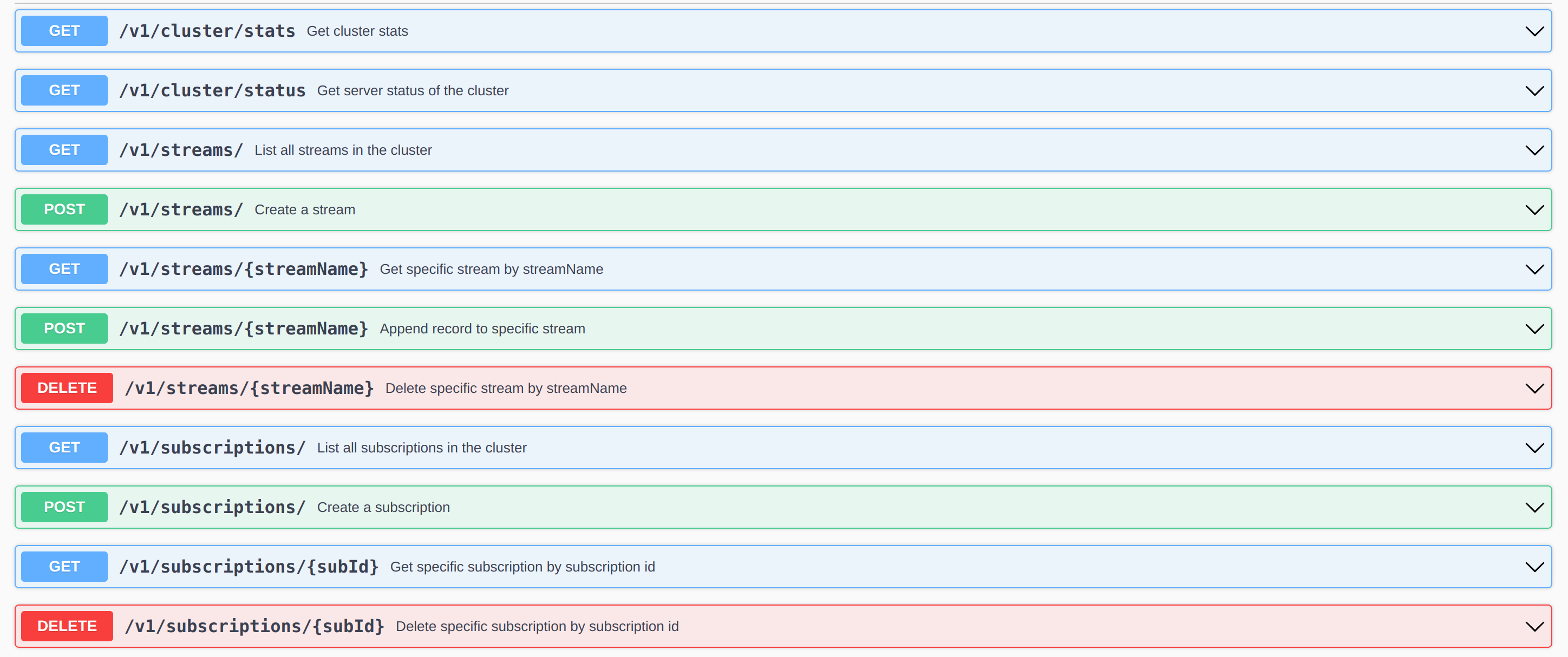Image resolution: width=1568 pixels, height=657 pixels.
Task: Click the 'Append record to specific stream' description
Action: pyautogui.click(x=482, y=329)
